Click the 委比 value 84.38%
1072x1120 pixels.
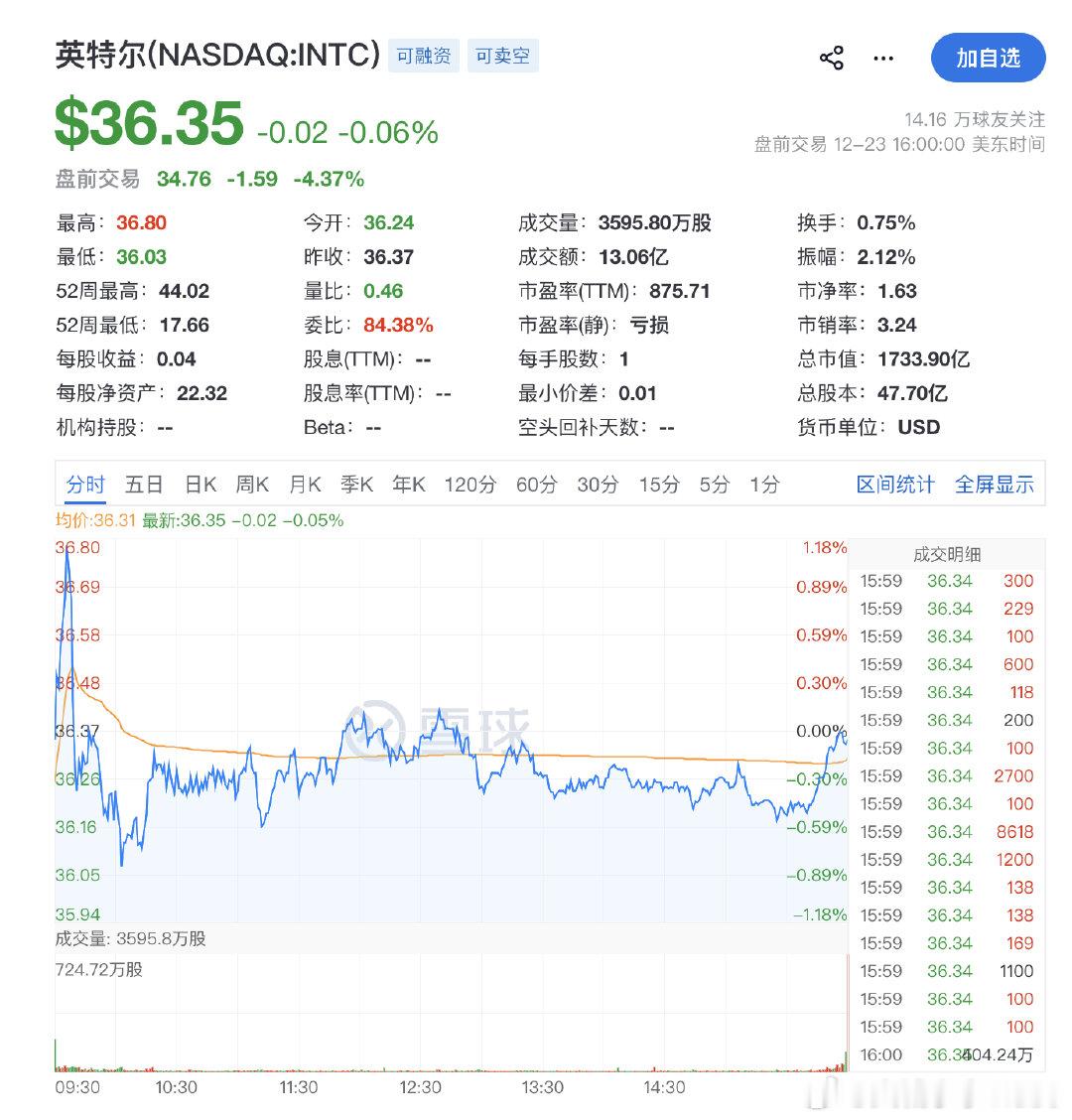(398, 326)
